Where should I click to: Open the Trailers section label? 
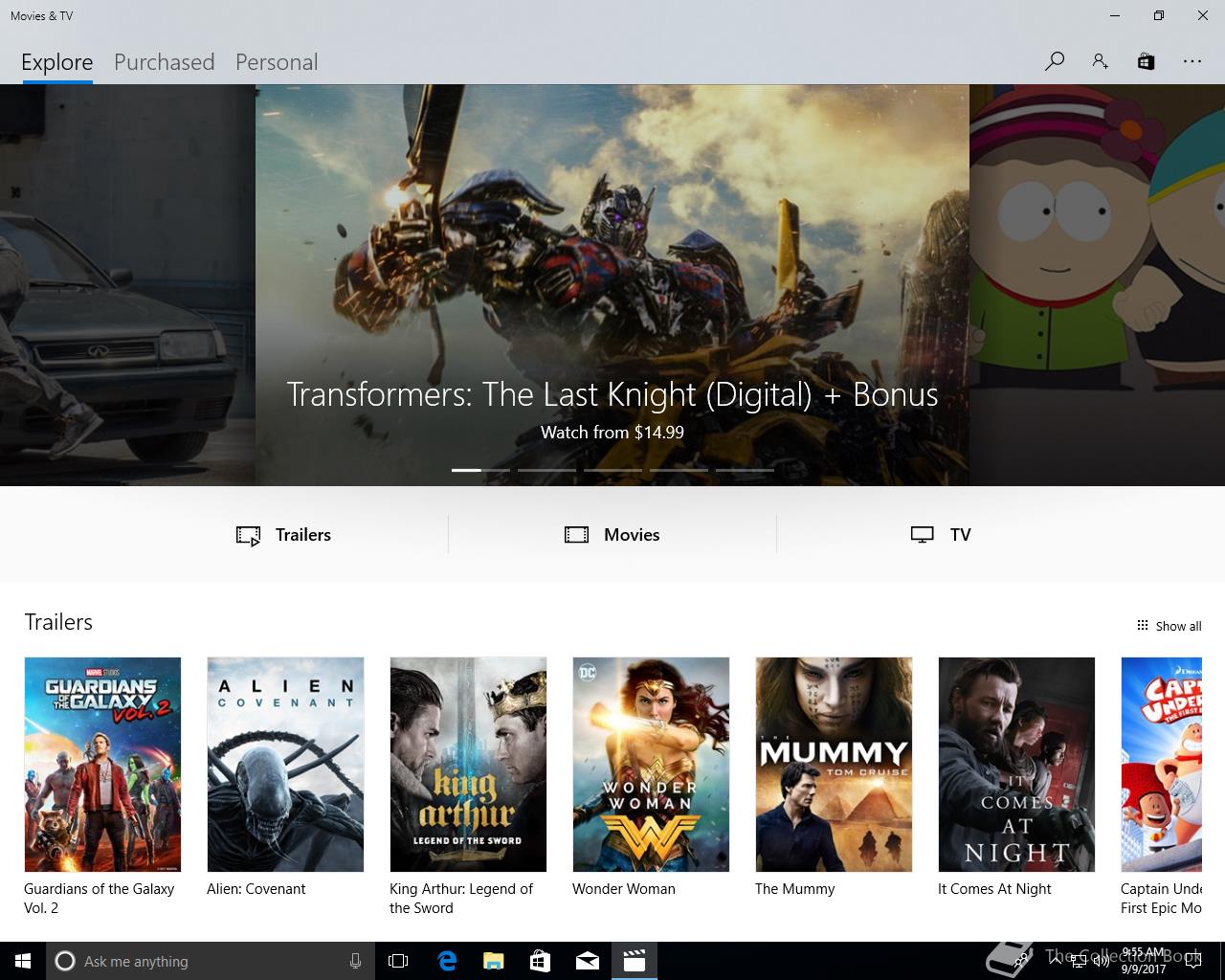pyautogui.click(x=303, y=535)
